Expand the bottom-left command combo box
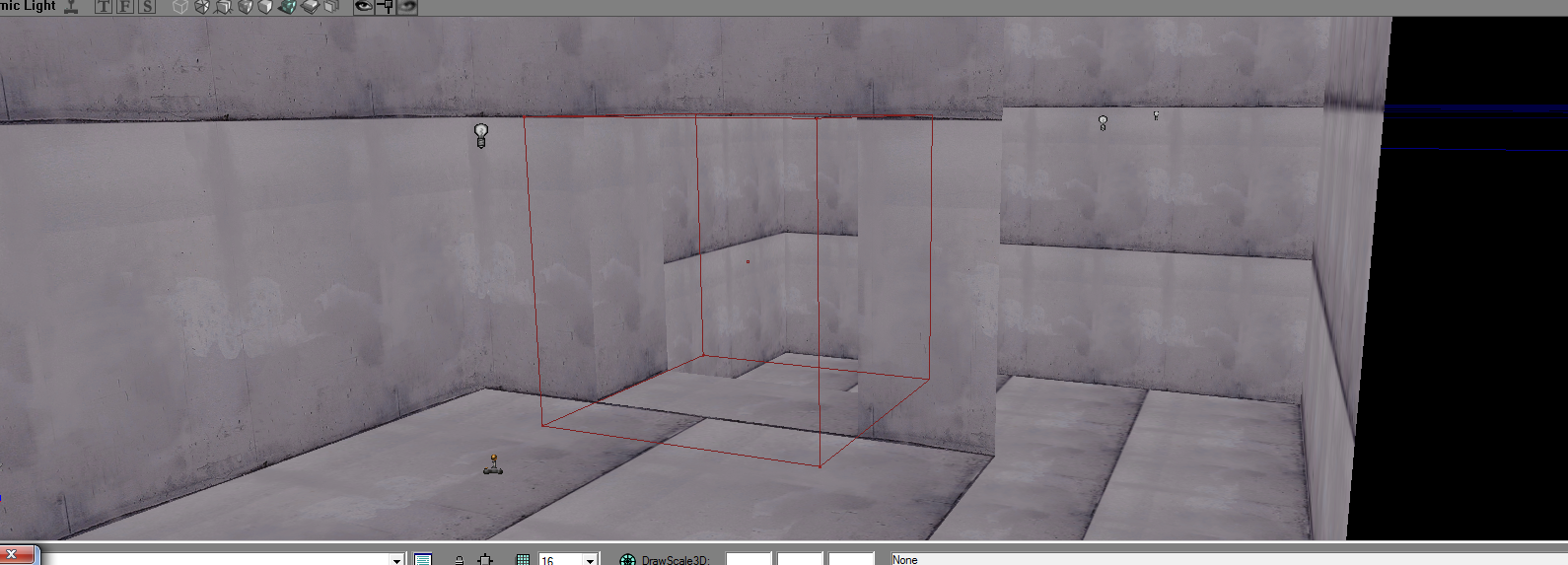The width and height of the screenshot is (1568, 565). [x=396, y=560]
